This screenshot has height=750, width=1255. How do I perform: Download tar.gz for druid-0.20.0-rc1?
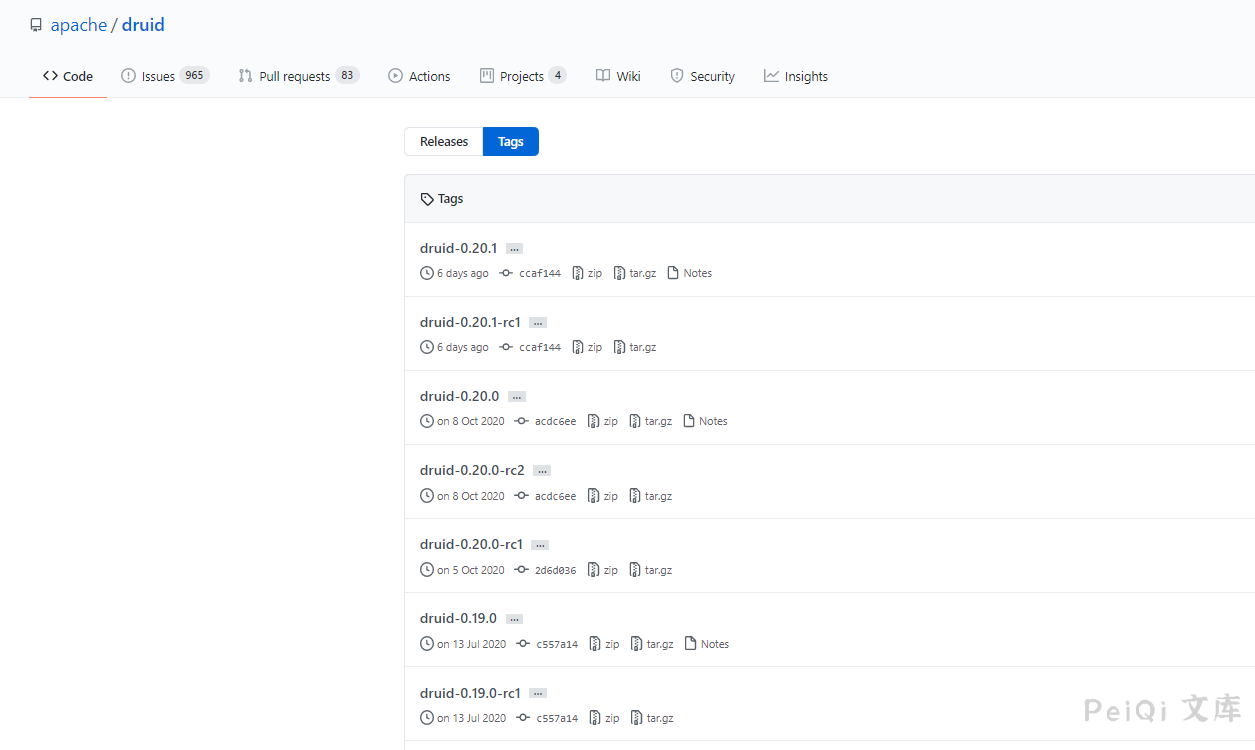coord(658,570)
